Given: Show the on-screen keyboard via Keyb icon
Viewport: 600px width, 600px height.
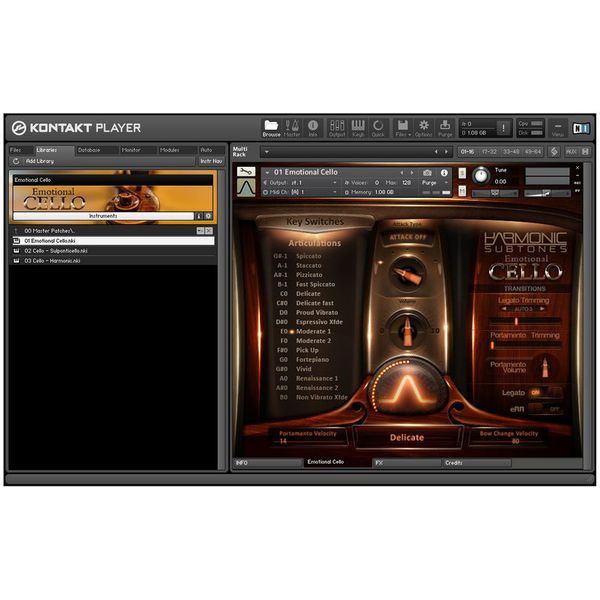Looking at the screenshot, I should pos(358,126).
